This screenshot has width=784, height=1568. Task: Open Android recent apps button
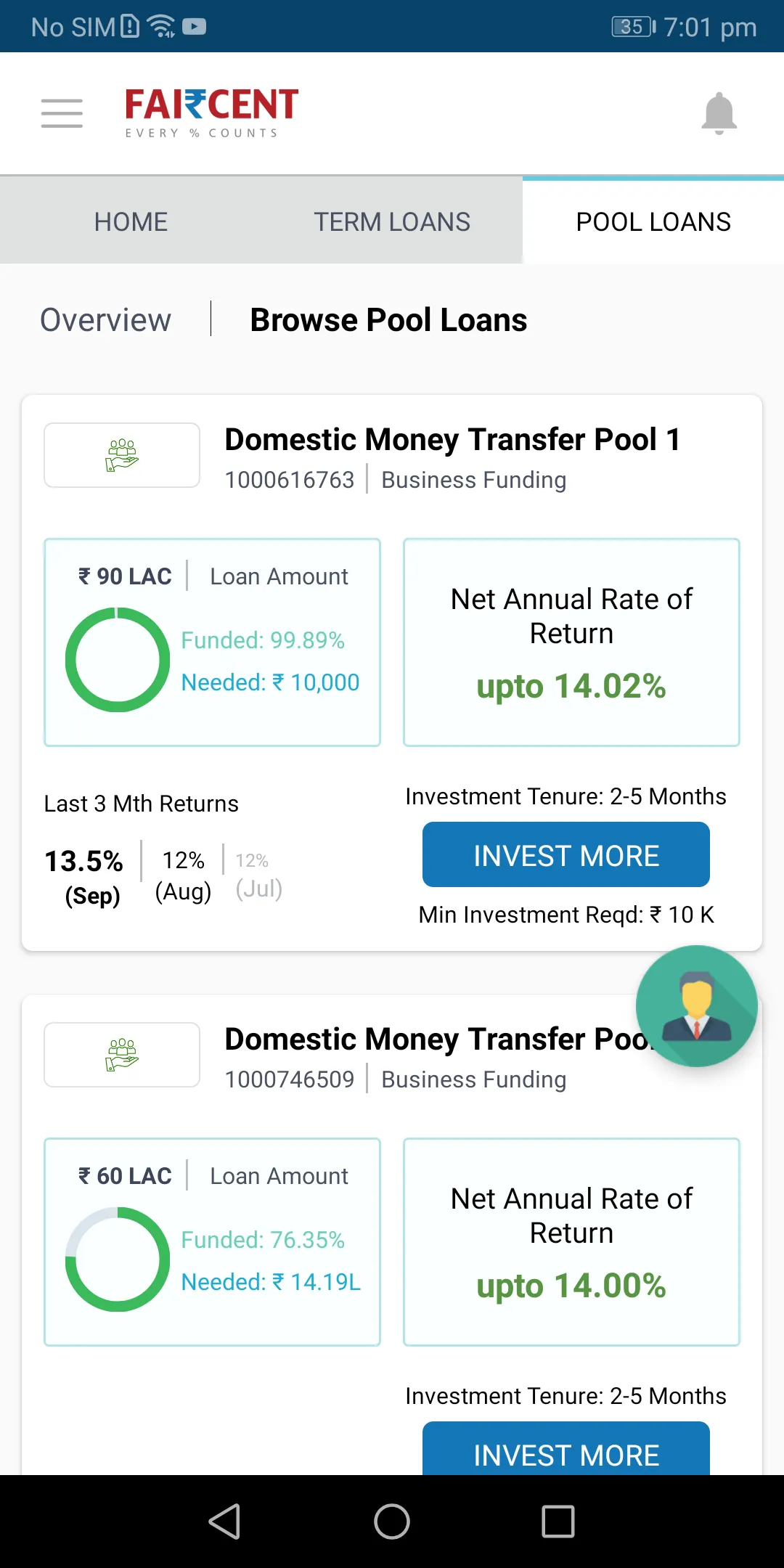click(558, 1522)
